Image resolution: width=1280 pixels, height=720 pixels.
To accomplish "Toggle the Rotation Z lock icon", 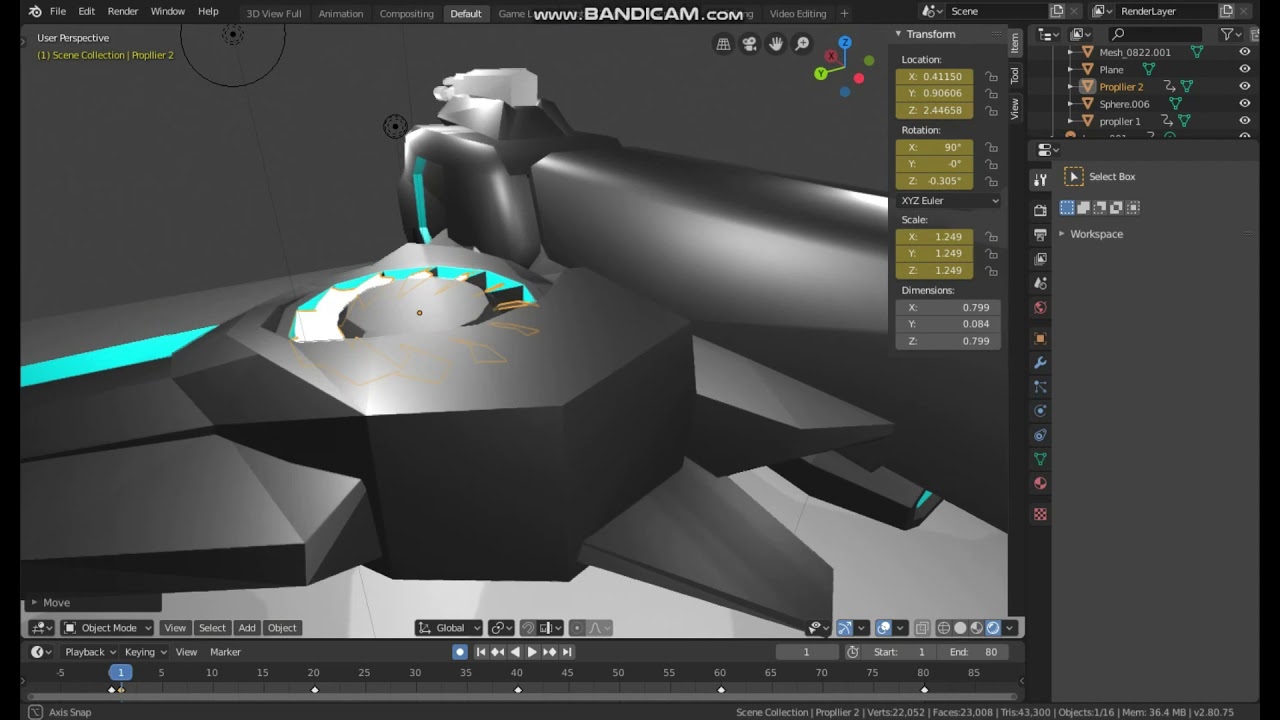I will [x=990, y=181].
